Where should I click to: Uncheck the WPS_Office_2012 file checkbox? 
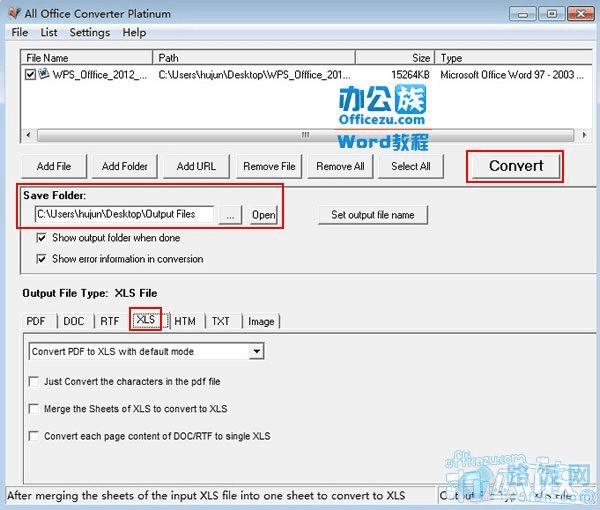pyautogui.click(x=30, y=74)
